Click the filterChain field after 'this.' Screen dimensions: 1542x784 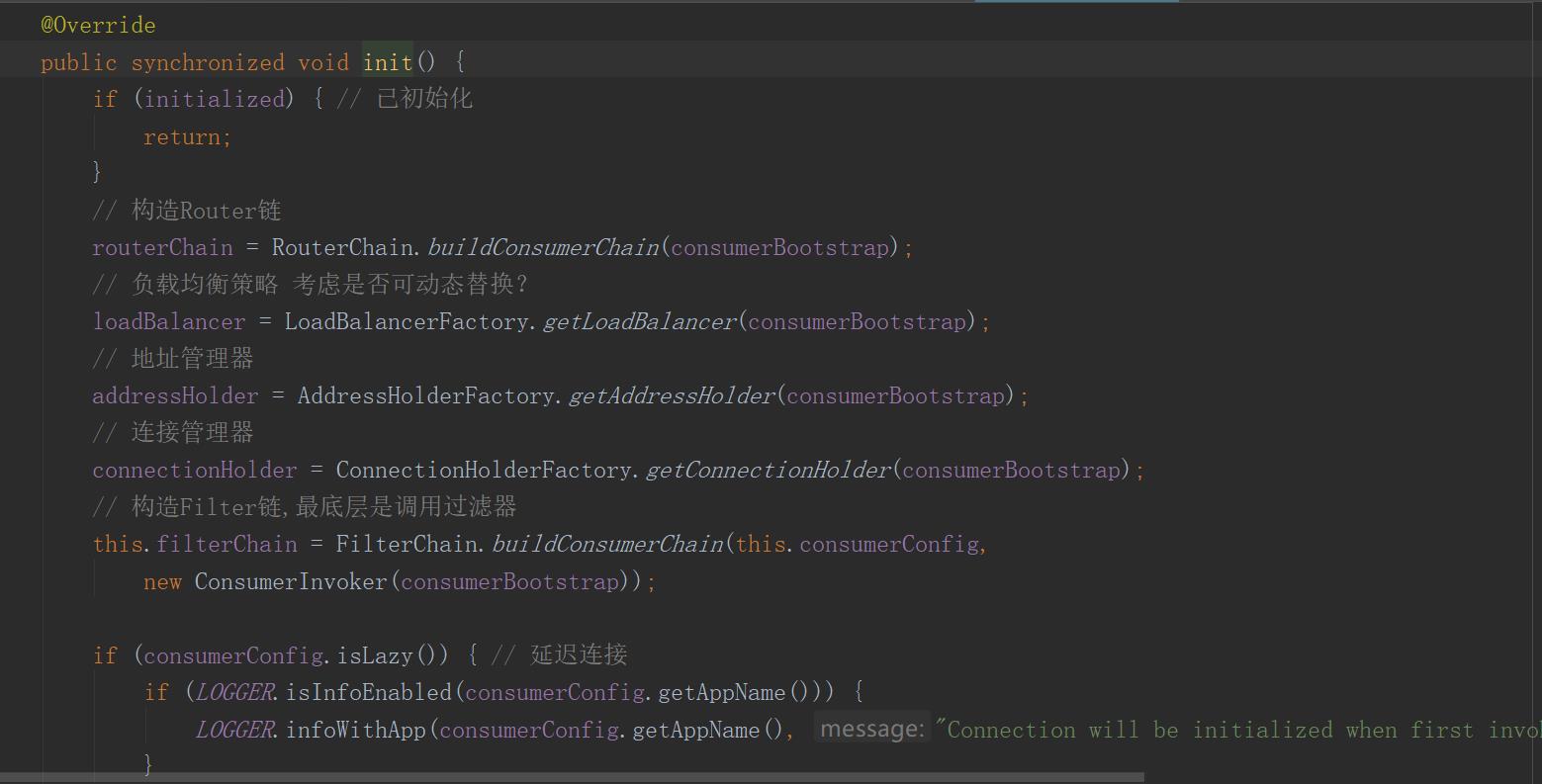(x=227, y=544)
